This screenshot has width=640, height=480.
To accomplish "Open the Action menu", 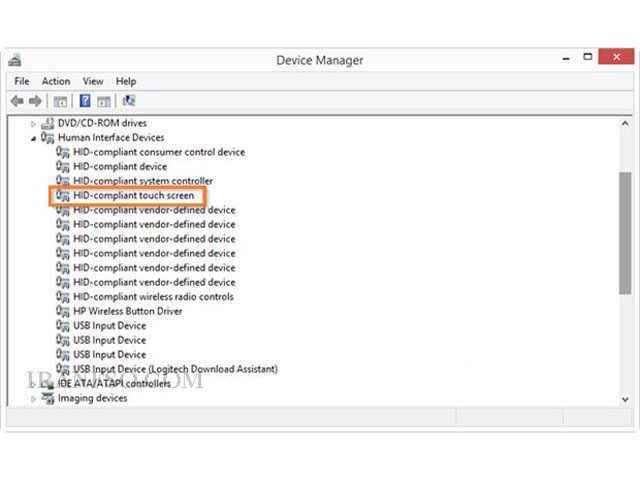I will (x=56, y=81).
